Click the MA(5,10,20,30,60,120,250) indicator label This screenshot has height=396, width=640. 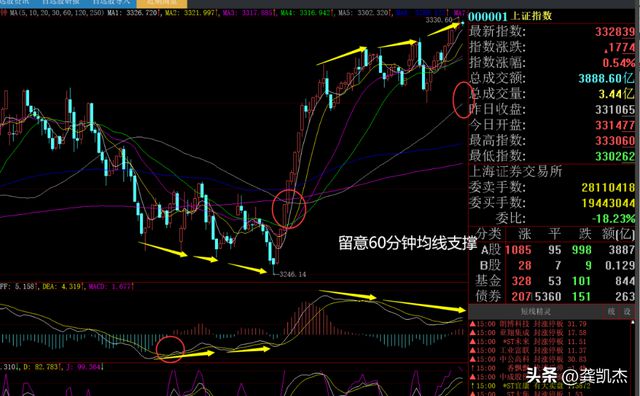click(x=58, y=13)
